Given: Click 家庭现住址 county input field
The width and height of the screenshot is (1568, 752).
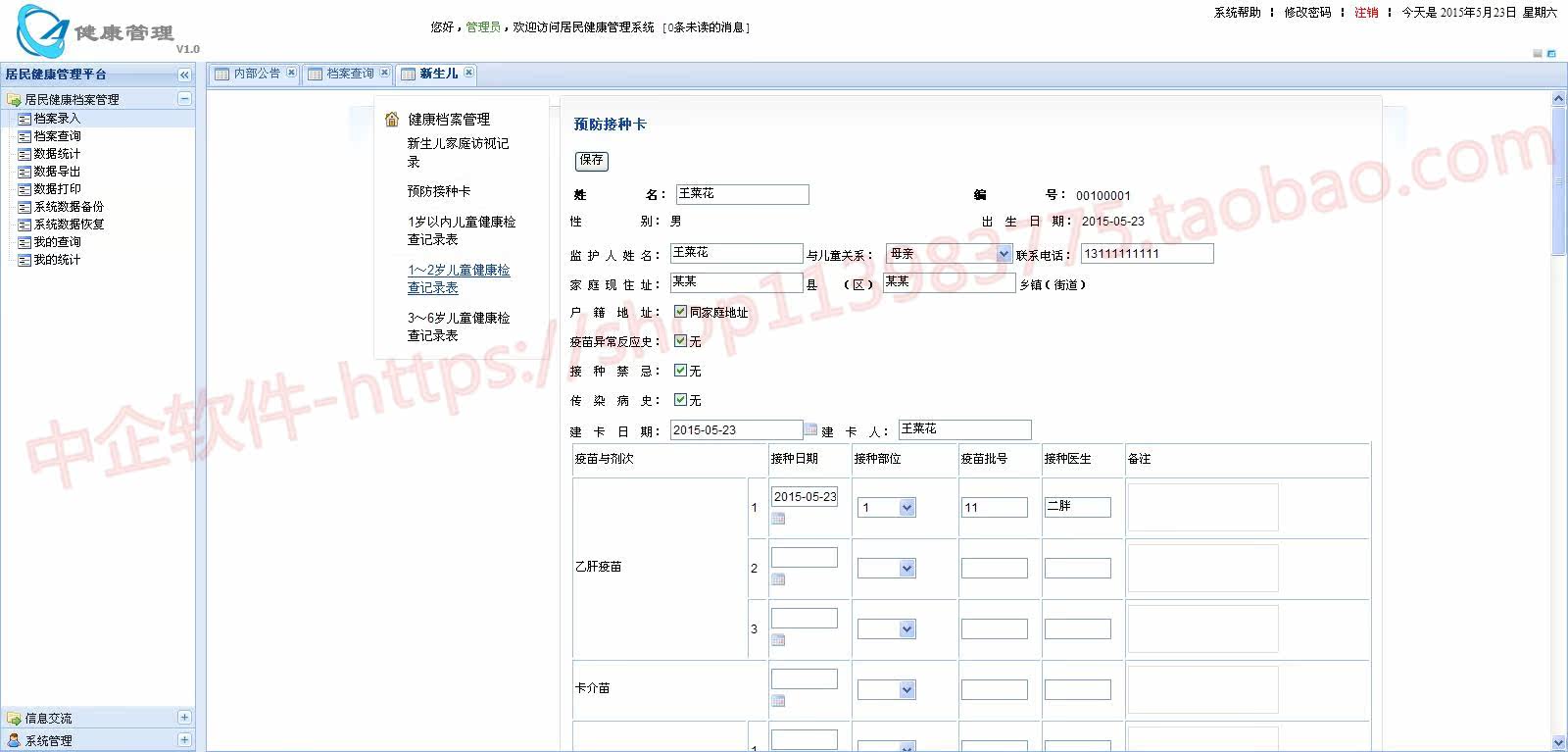Looking at the screenshot, I should [736, 283].
